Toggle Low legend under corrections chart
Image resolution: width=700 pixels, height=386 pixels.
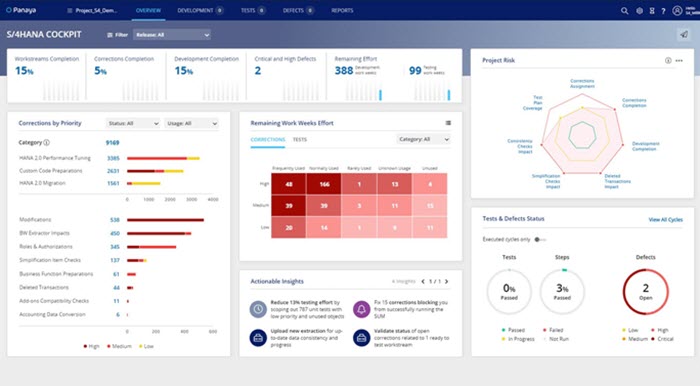146,346
